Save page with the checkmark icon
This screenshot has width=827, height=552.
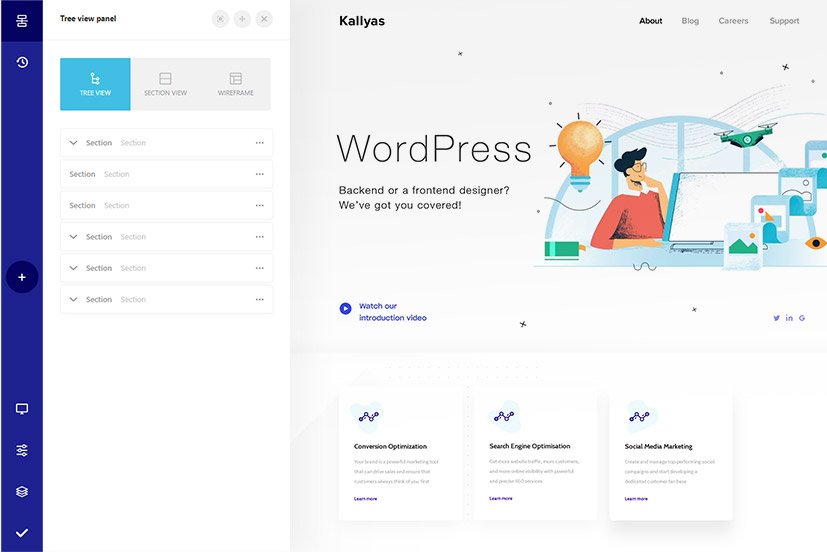(22, 533)
